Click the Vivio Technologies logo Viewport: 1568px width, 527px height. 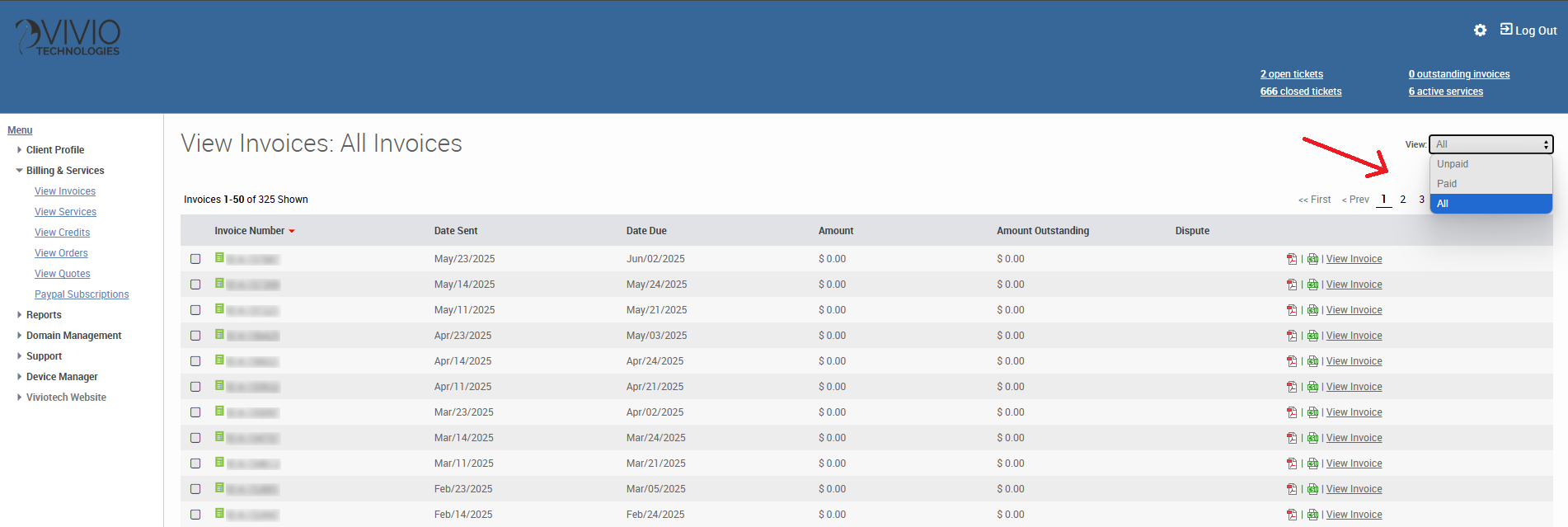pos(68,38)
